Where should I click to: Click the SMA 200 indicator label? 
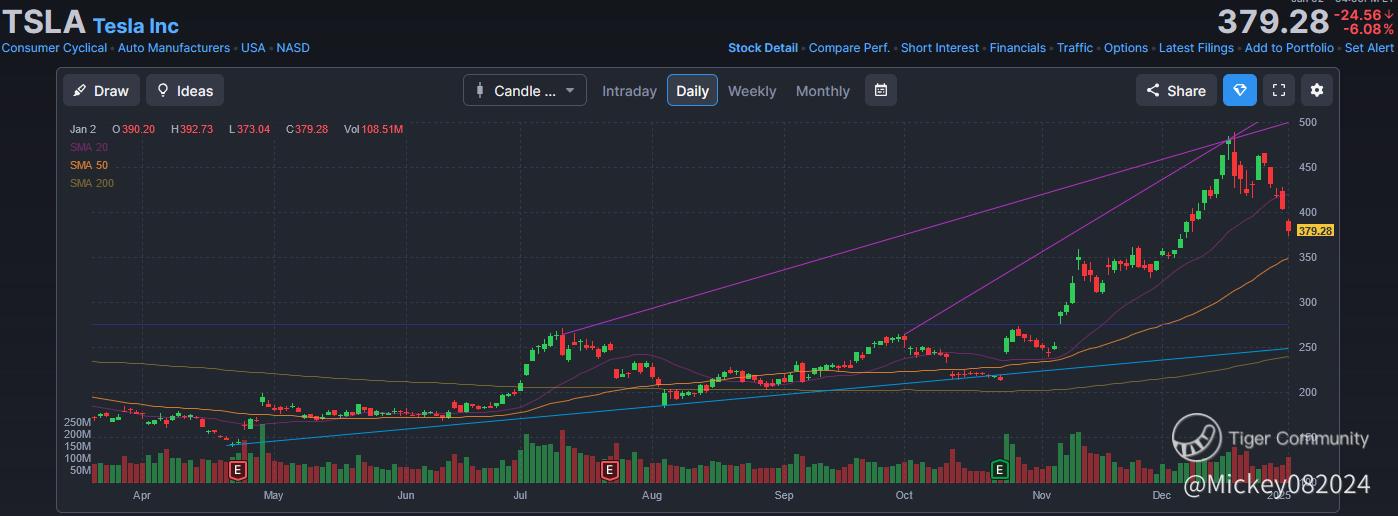click(92, 183)
